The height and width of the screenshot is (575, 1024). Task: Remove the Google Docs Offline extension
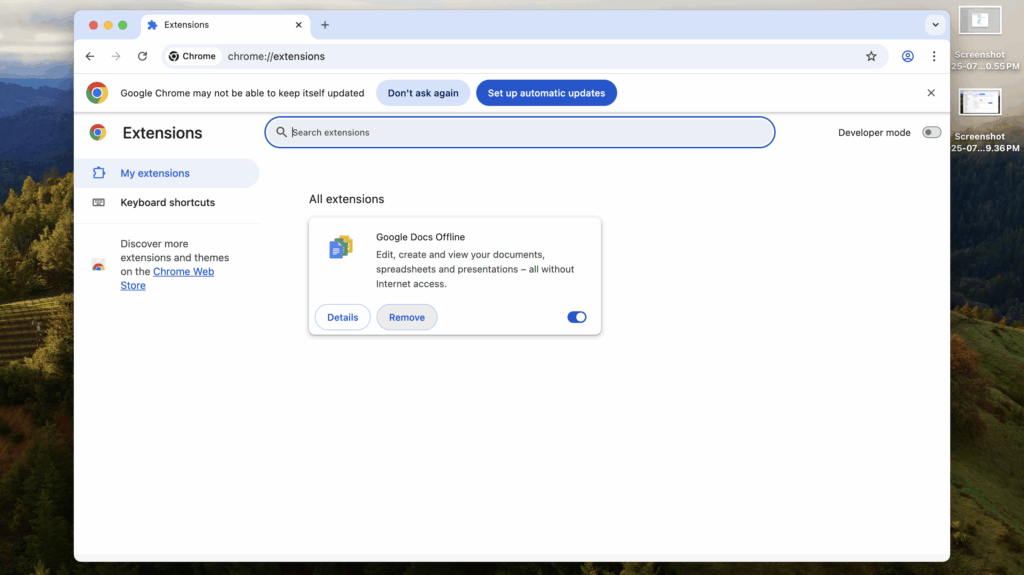pyautogui.click(x=407, y=317)
